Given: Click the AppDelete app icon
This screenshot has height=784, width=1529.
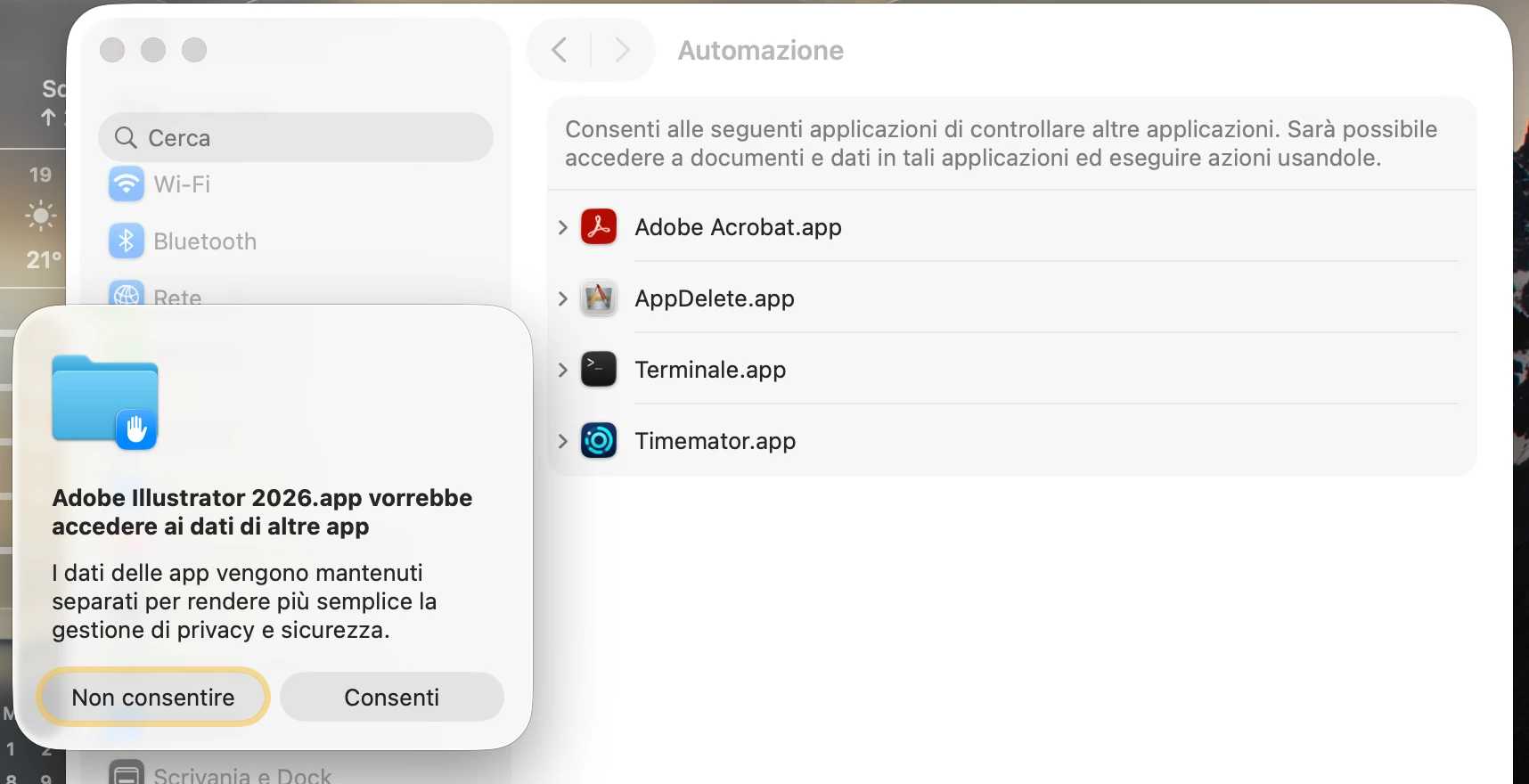Looking at the screenshot, I should [x=599, y=298].
